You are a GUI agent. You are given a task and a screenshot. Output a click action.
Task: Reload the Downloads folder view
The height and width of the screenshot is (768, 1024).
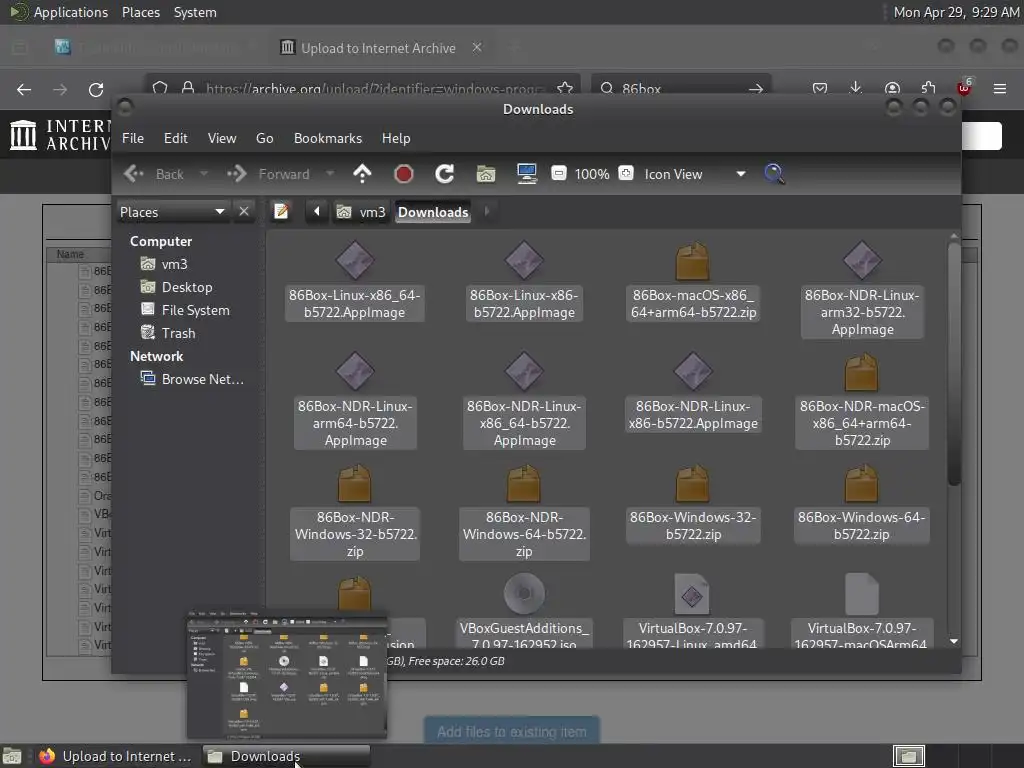(445, 174)
